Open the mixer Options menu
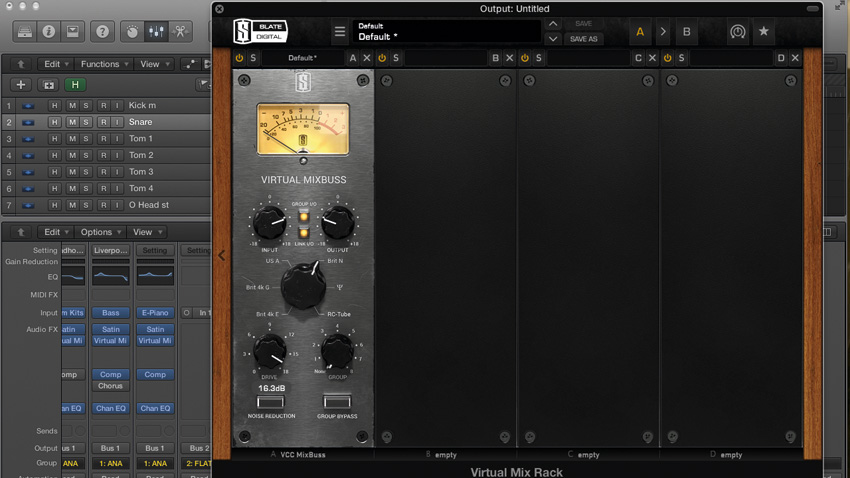The width and height of the screenshot is (850, 478). 100,232
